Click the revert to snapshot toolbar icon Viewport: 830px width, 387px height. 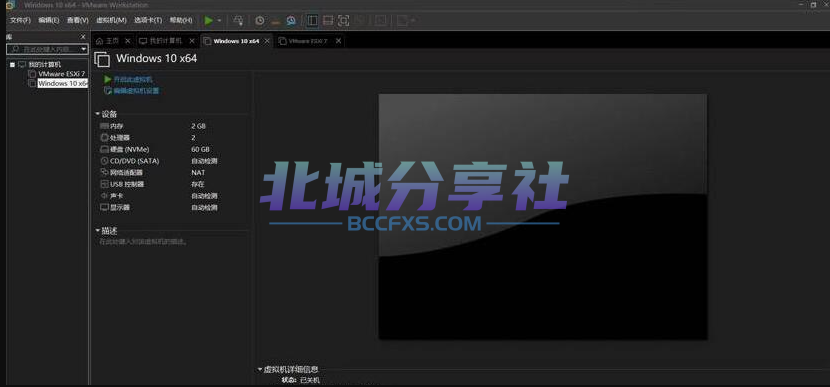[275, 21]
